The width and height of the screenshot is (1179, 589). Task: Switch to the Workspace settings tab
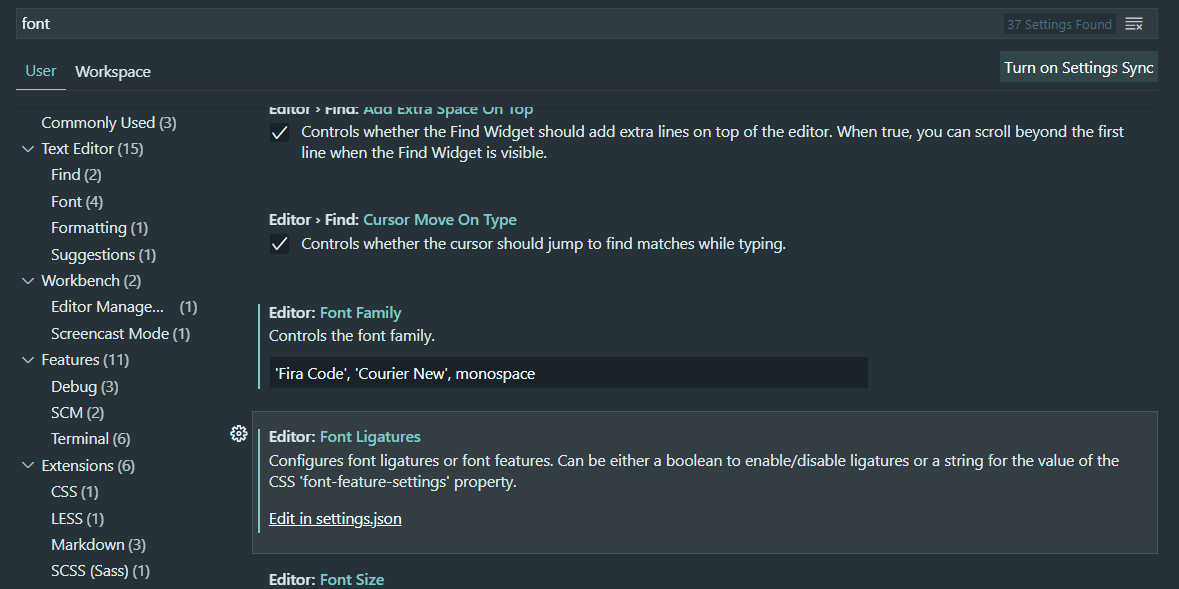[x=113, y=71]
